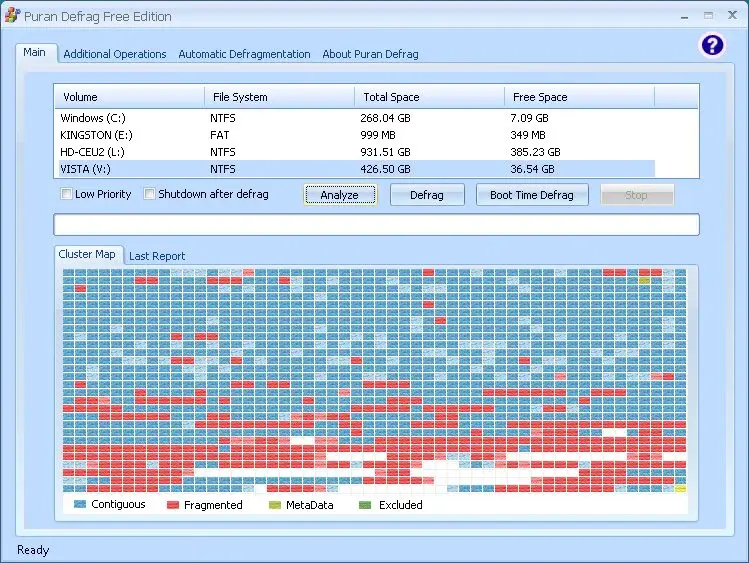Sort by the Total Space column header
Screen dimensions: 749x563
[x=429, y=97]
